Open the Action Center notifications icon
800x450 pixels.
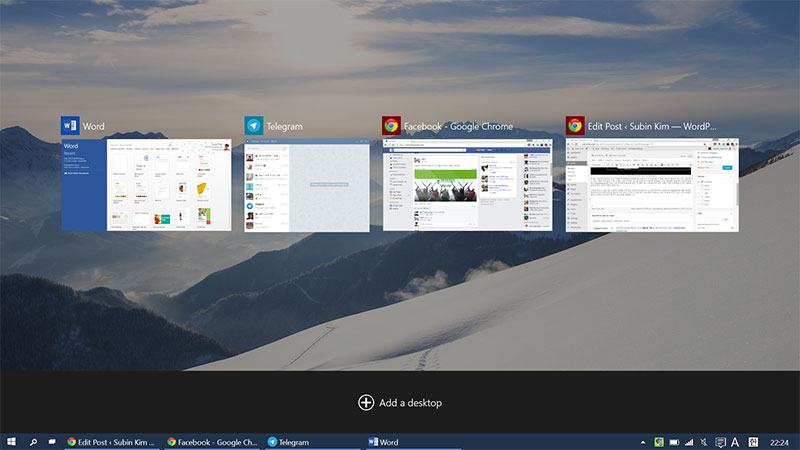click(720, 441)
